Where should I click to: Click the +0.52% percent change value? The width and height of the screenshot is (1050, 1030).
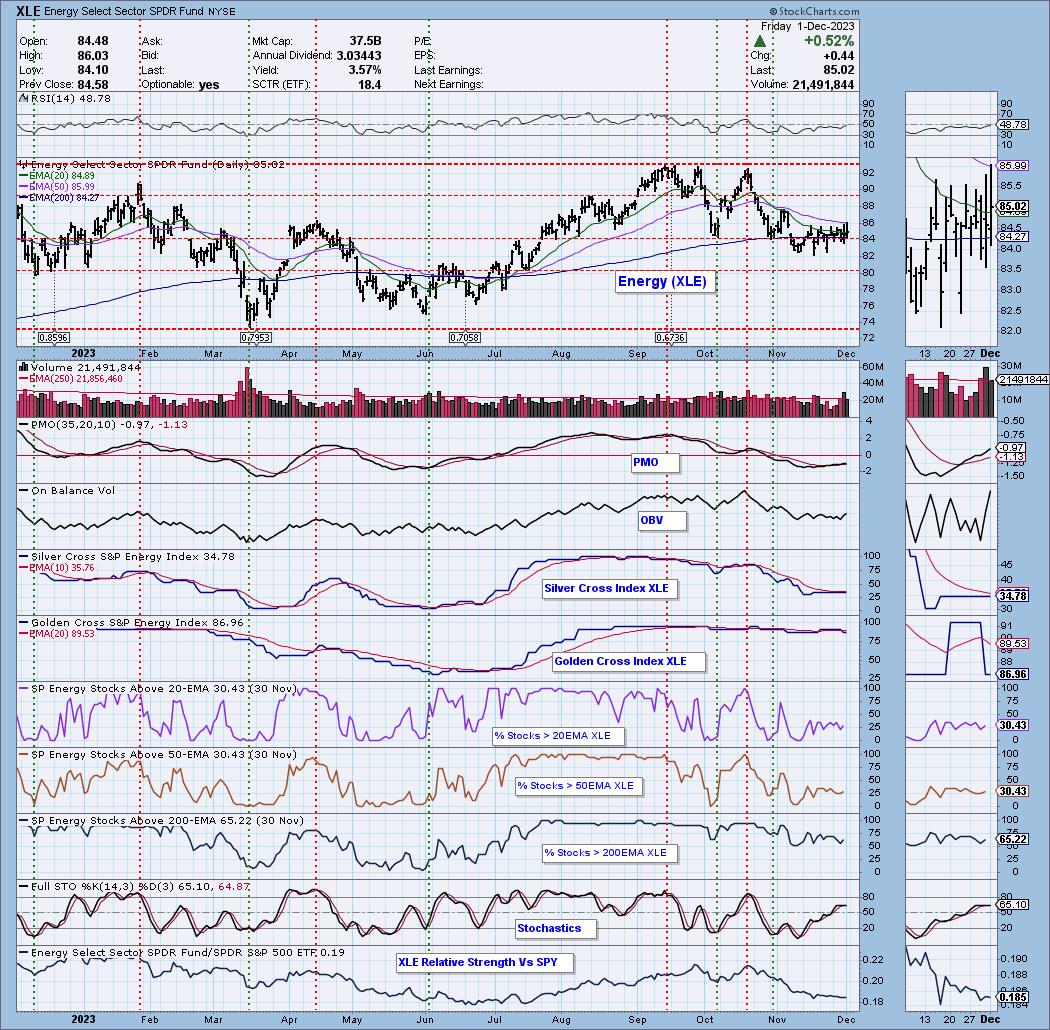[x=829, y=41]
